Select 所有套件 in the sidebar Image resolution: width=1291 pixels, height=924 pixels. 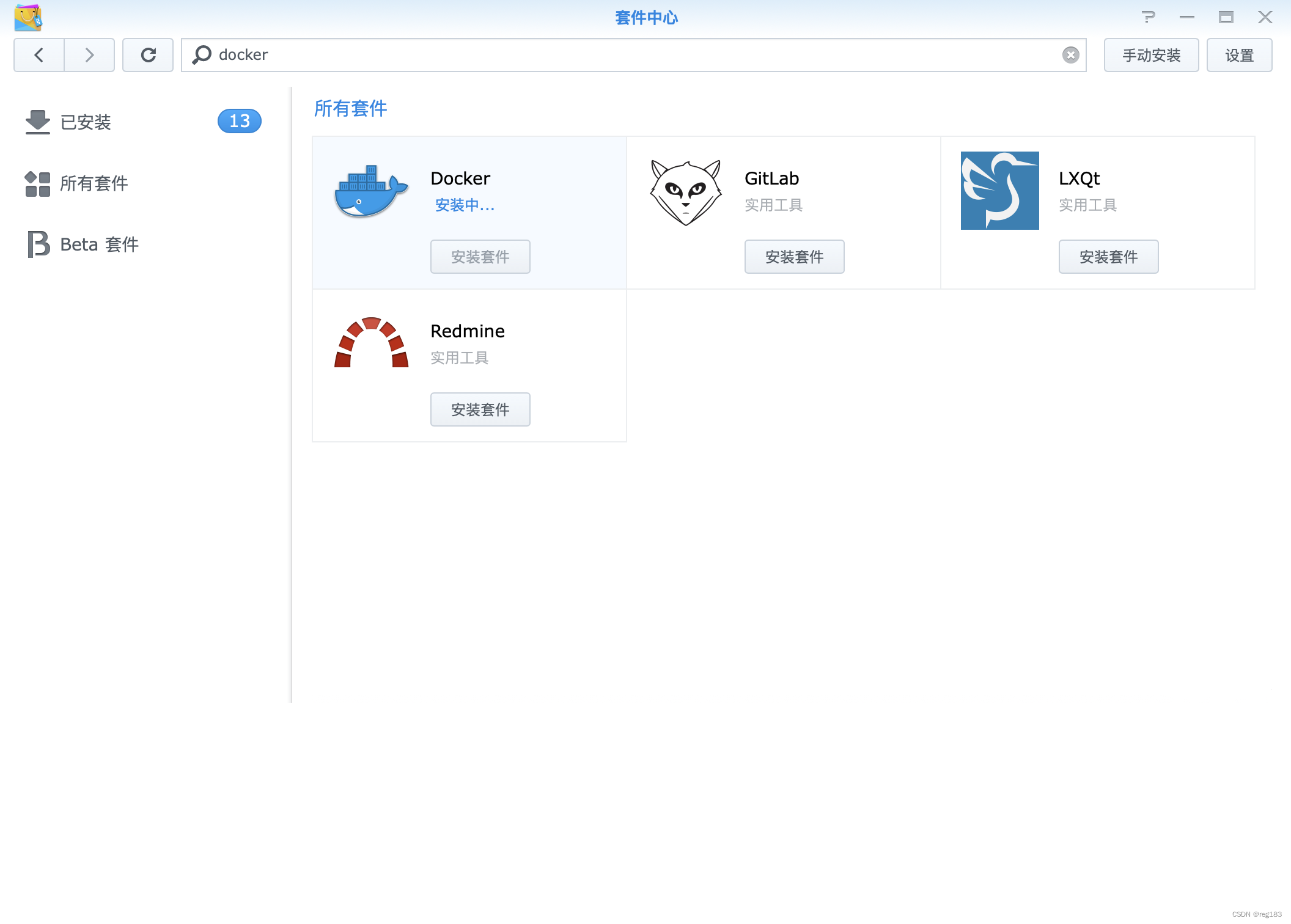[x=94, y=183]
